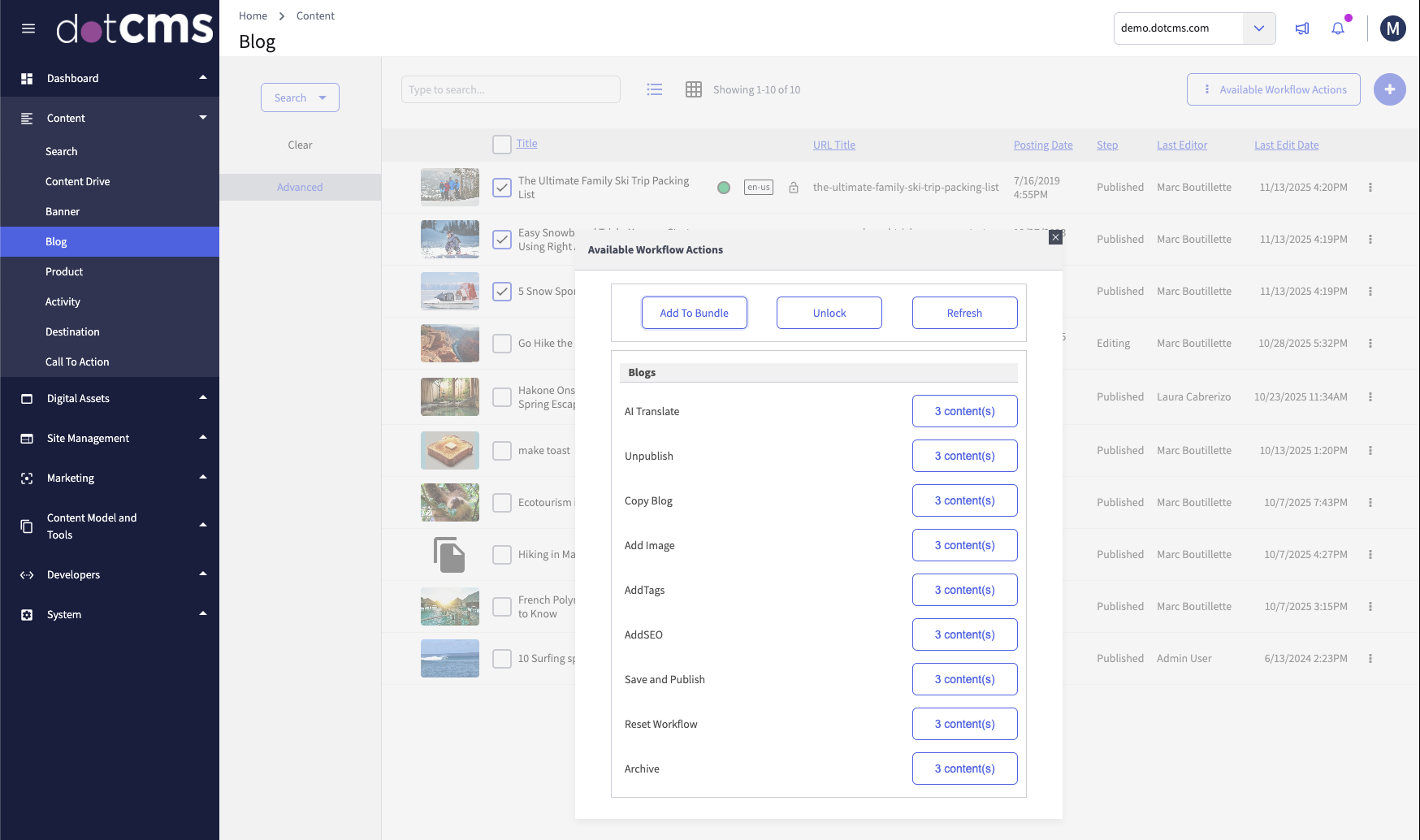Check the Go Hike the Canyon row checkbox
This screenshot has height=840, width=1420.
pos(501,343)
